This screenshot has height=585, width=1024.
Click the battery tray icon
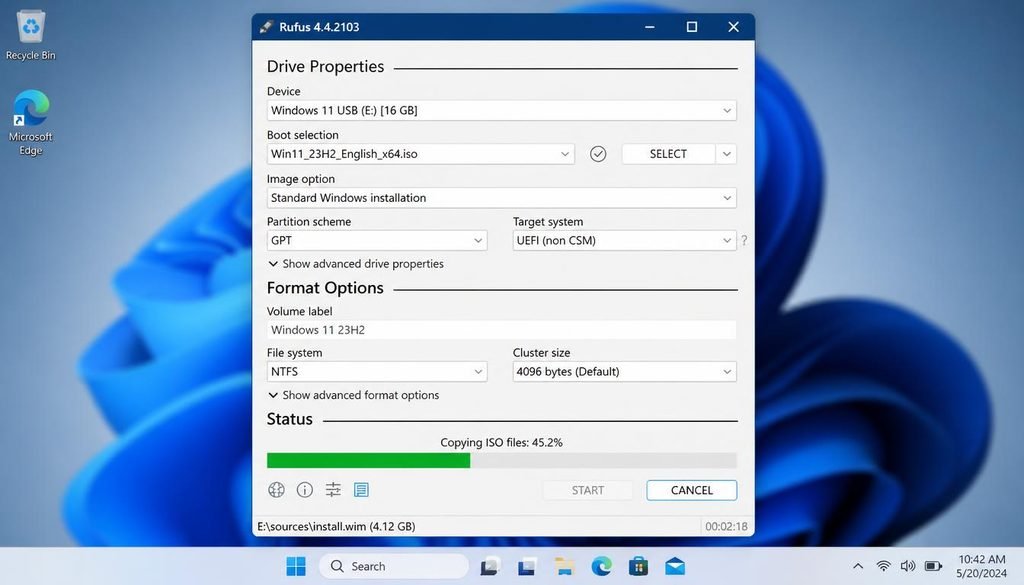click(933, 566)
